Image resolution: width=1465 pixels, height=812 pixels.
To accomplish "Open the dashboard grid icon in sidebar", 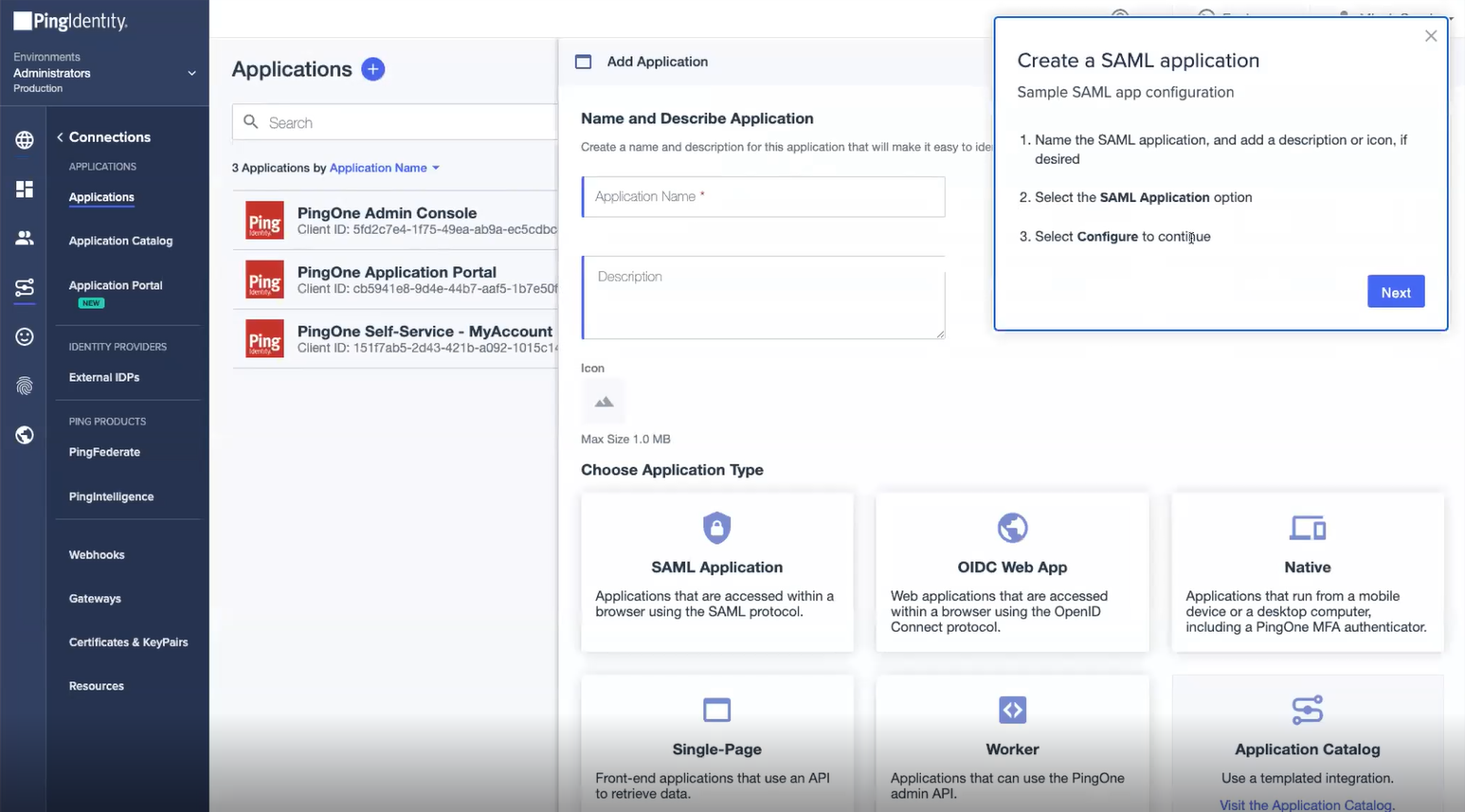I will (25, 189).
